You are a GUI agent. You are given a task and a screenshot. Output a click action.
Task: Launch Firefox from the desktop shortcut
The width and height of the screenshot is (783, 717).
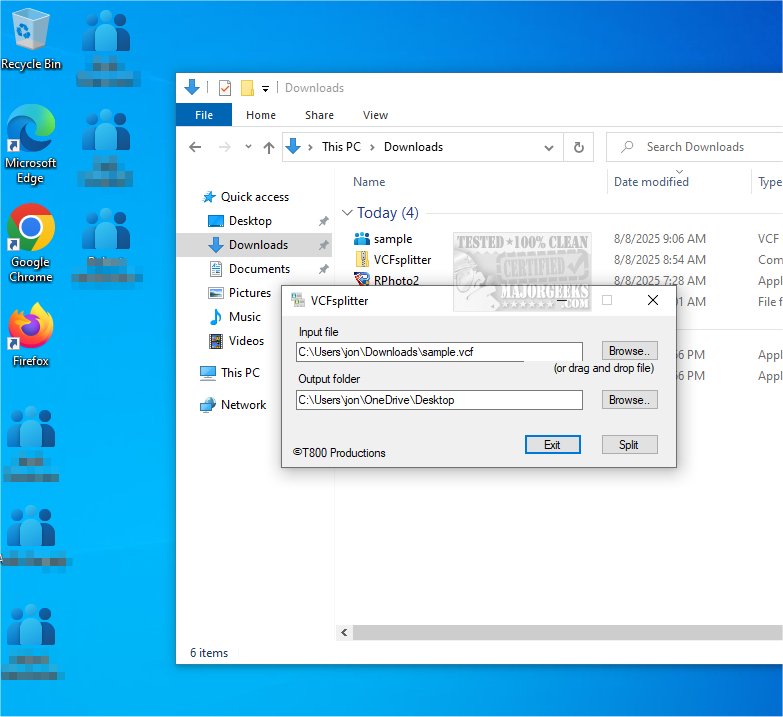[x=30, y=335]
